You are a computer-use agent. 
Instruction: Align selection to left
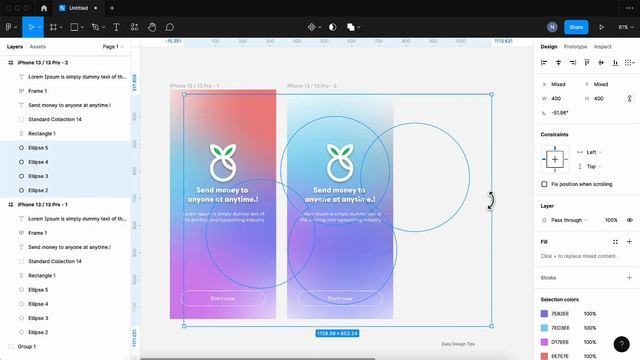coord(544,62)
